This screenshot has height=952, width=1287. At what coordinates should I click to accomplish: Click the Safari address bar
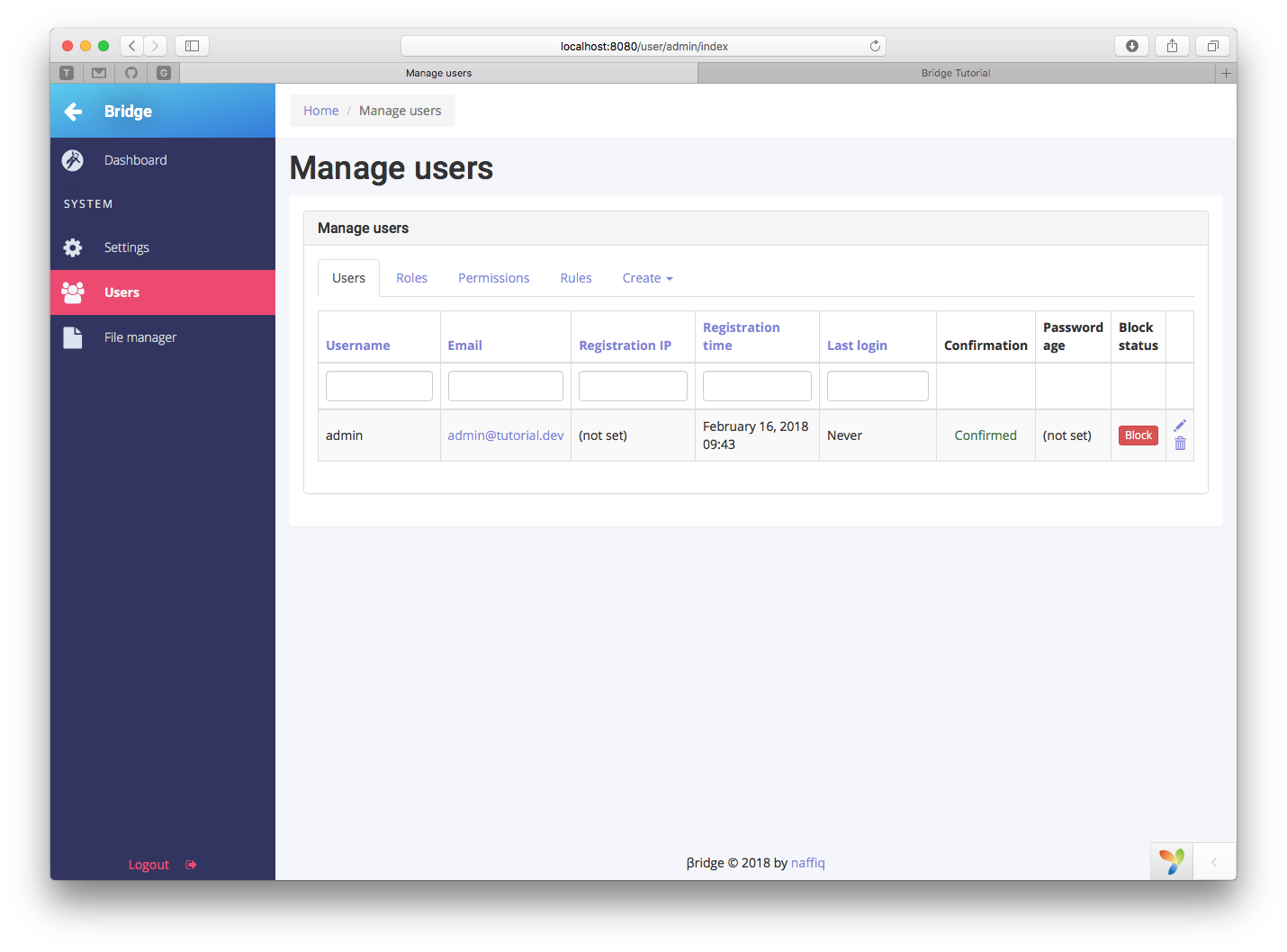point(643,46)
